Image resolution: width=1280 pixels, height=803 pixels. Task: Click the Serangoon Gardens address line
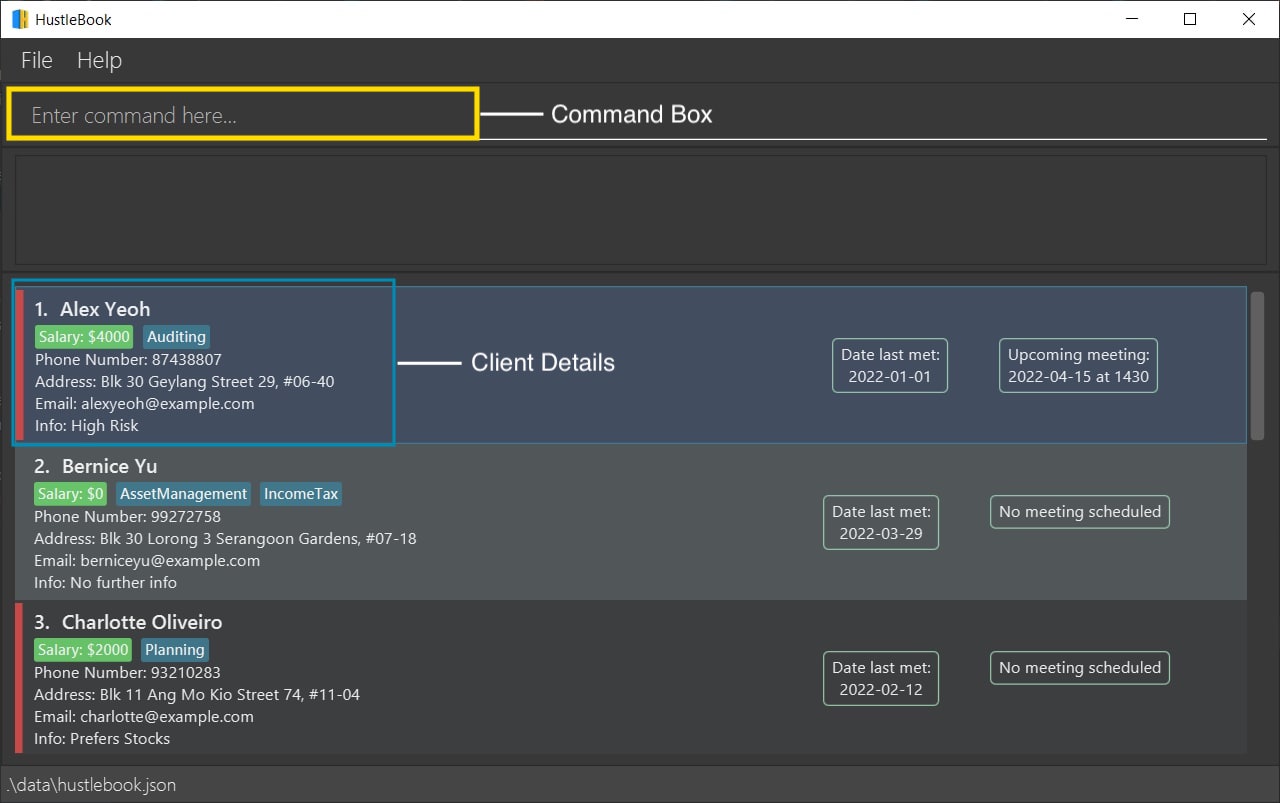click(x=225, y=539)
